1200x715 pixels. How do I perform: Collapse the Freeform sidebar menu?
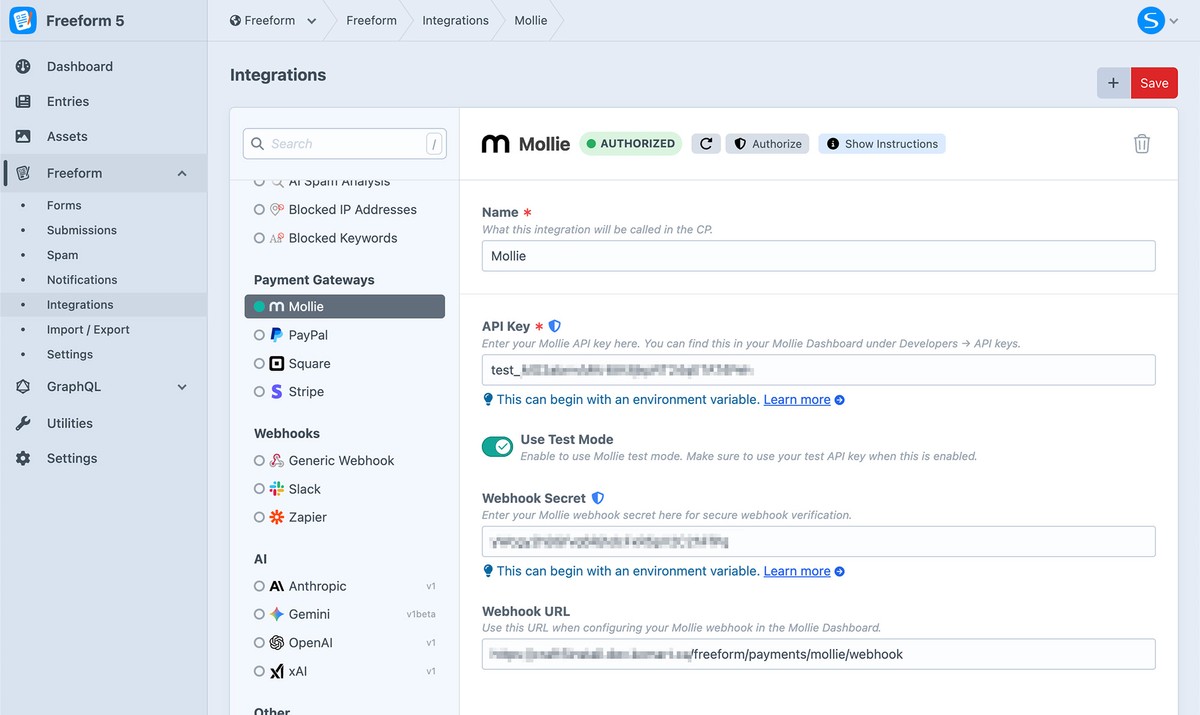(182, 174)
